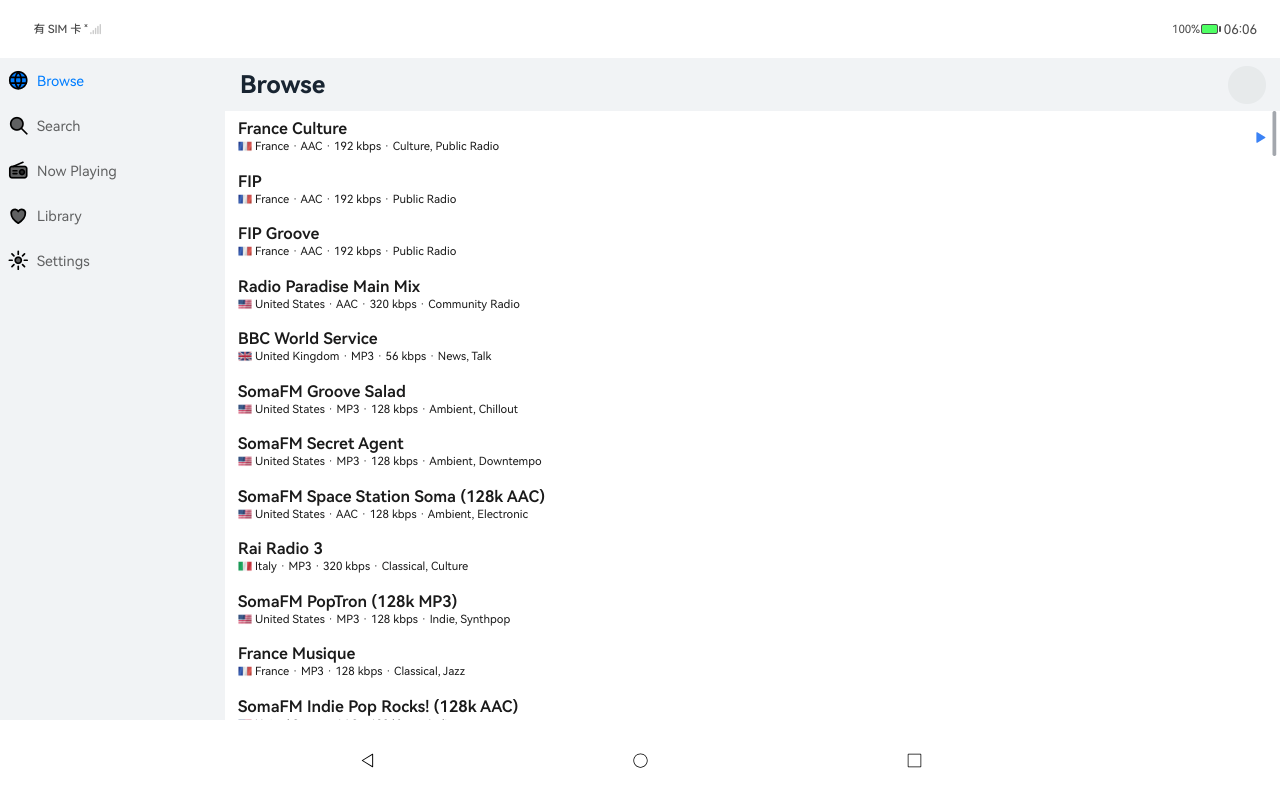This screenshot has height=800, width=1280.
Task: Click the 'Ambient, Downtempo' genre text
Action: [485, 461]
